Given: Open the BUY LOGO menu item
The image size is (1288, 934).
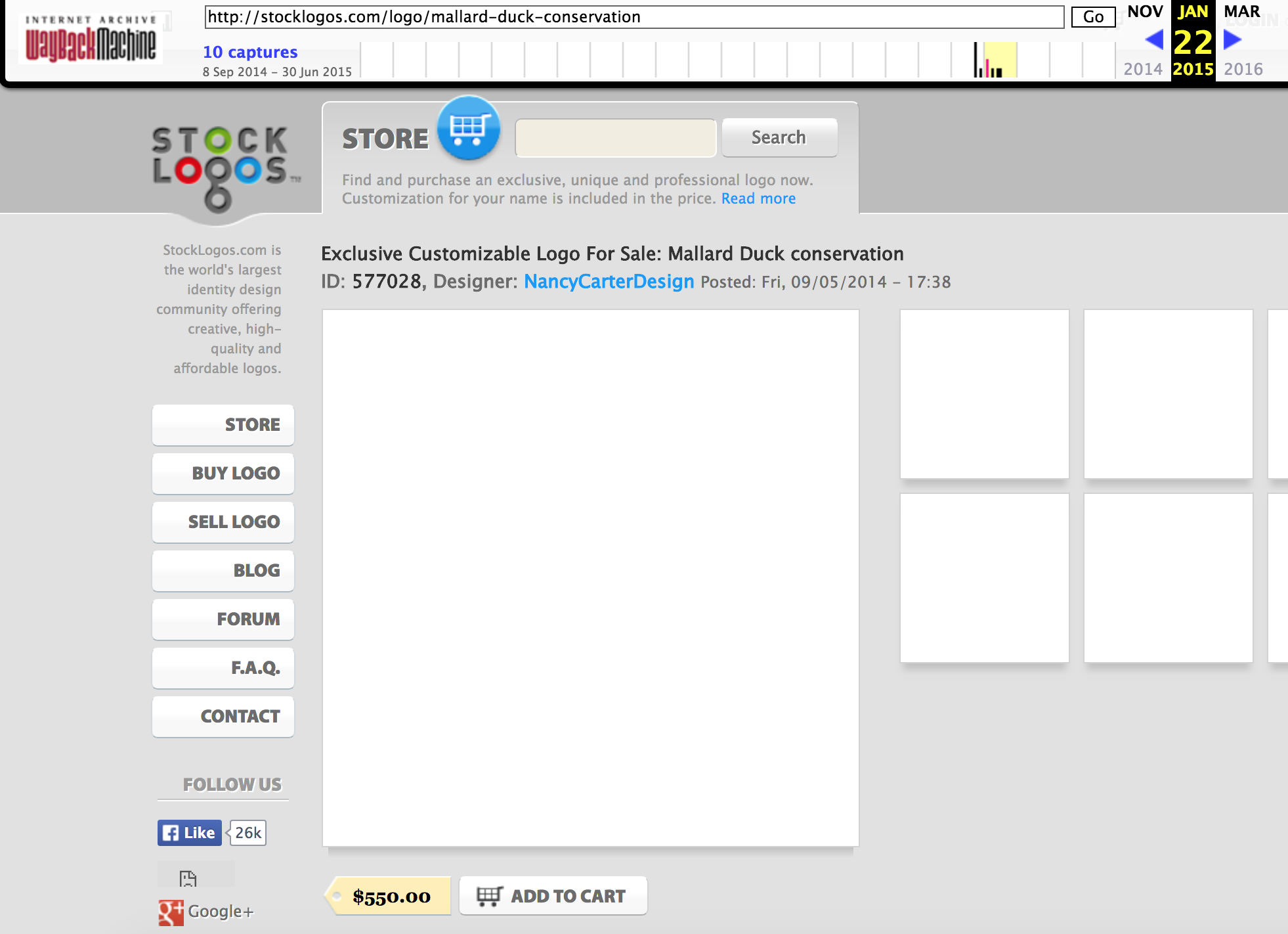Looking at the screenshot, I should (x=223, y=474).
